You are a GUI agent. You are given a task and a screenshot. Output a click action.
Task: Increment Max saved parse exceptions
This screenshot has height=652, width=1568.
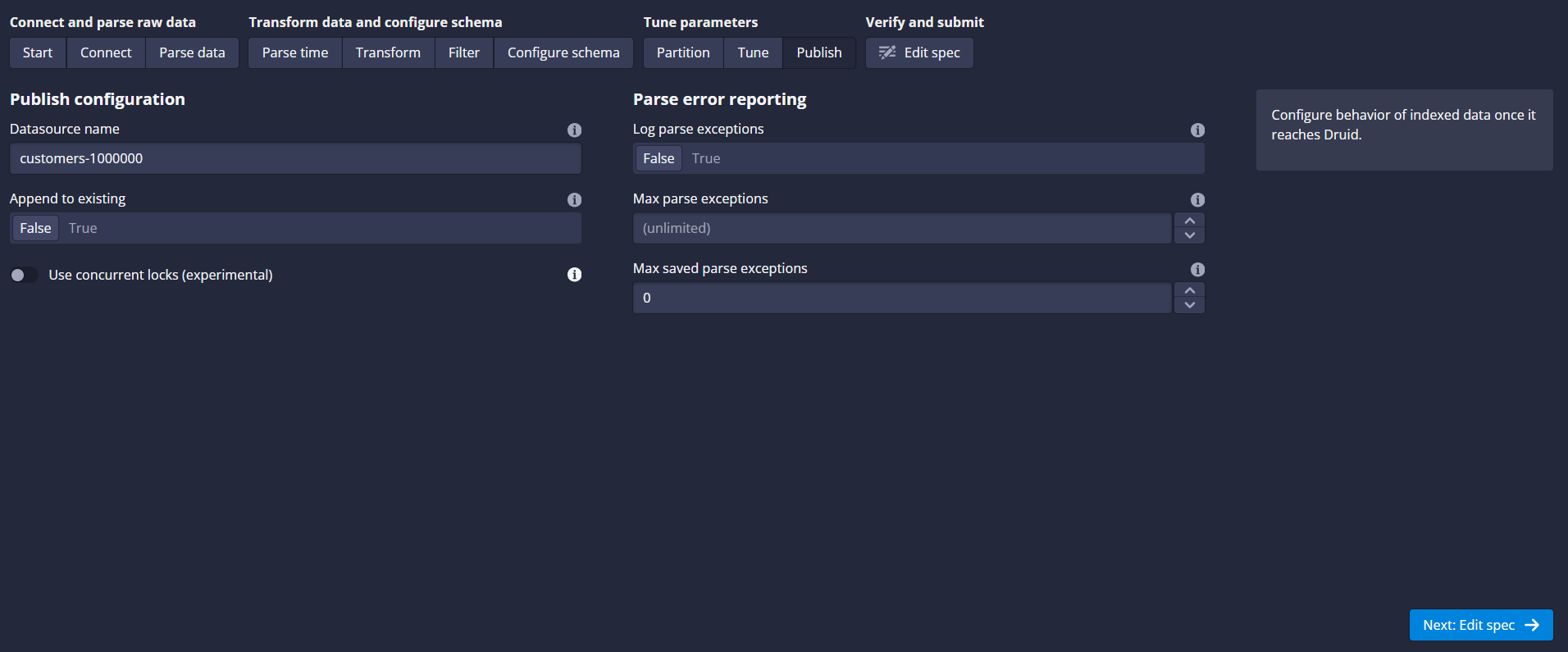pyautogui.click(x=1189, y=290)
